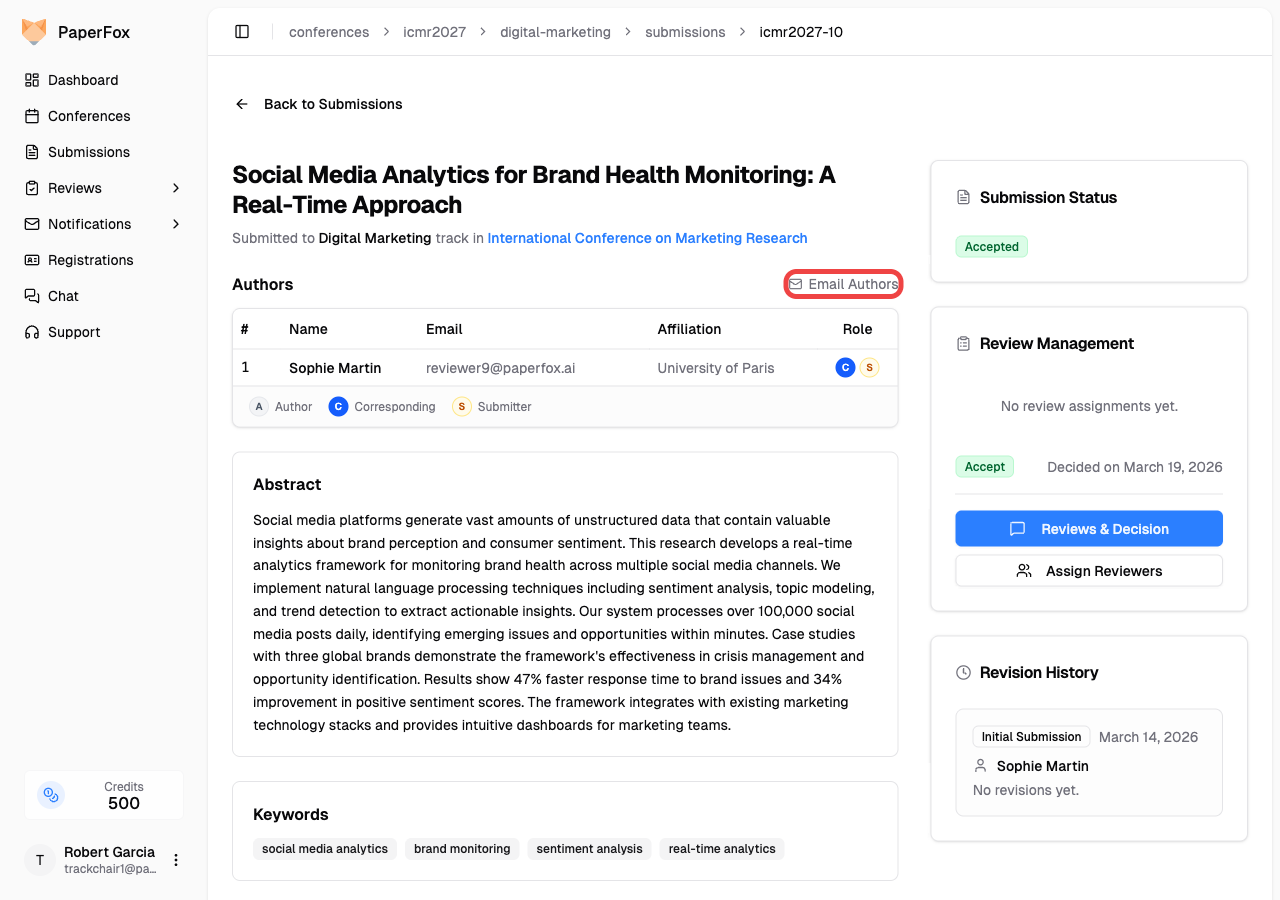Click the Assign Reviewers button
This screenshot has width=1280, height=900.
pyautogui.click(x=1088, y=571)
